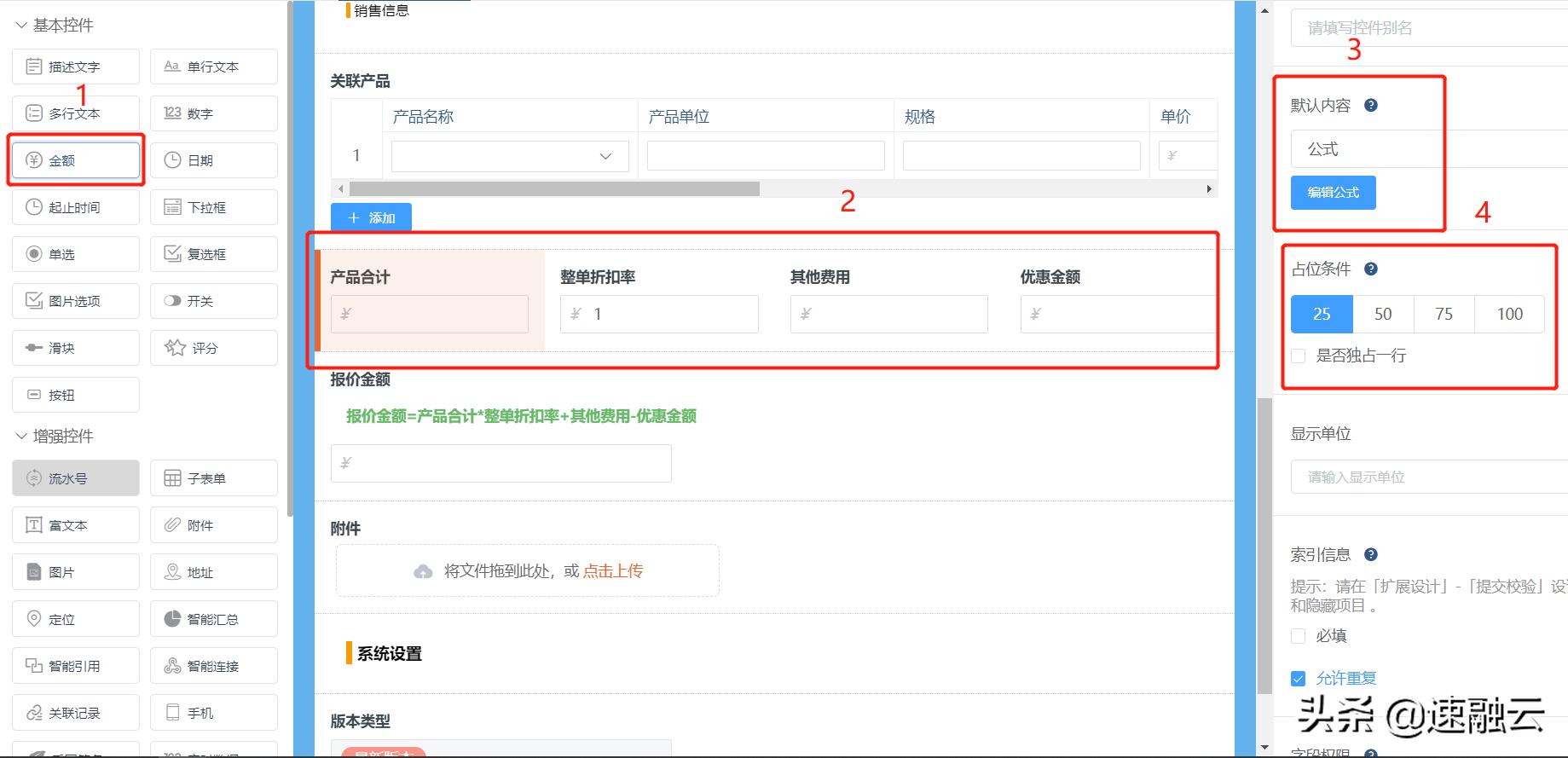Click the 产品合计 amount field
Viewport: 1568px width, 758px height.
pos(430,314)
